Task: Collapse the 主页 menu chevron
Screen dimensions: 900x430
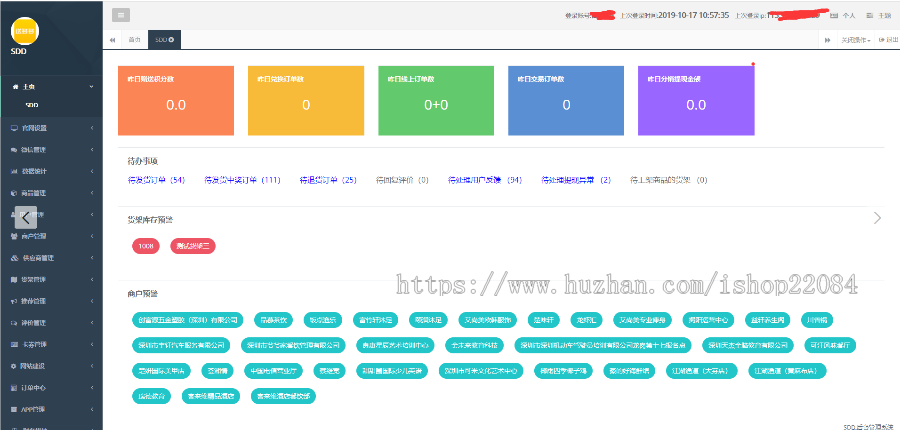Action: pyautogui.click(x=92, y=87)
